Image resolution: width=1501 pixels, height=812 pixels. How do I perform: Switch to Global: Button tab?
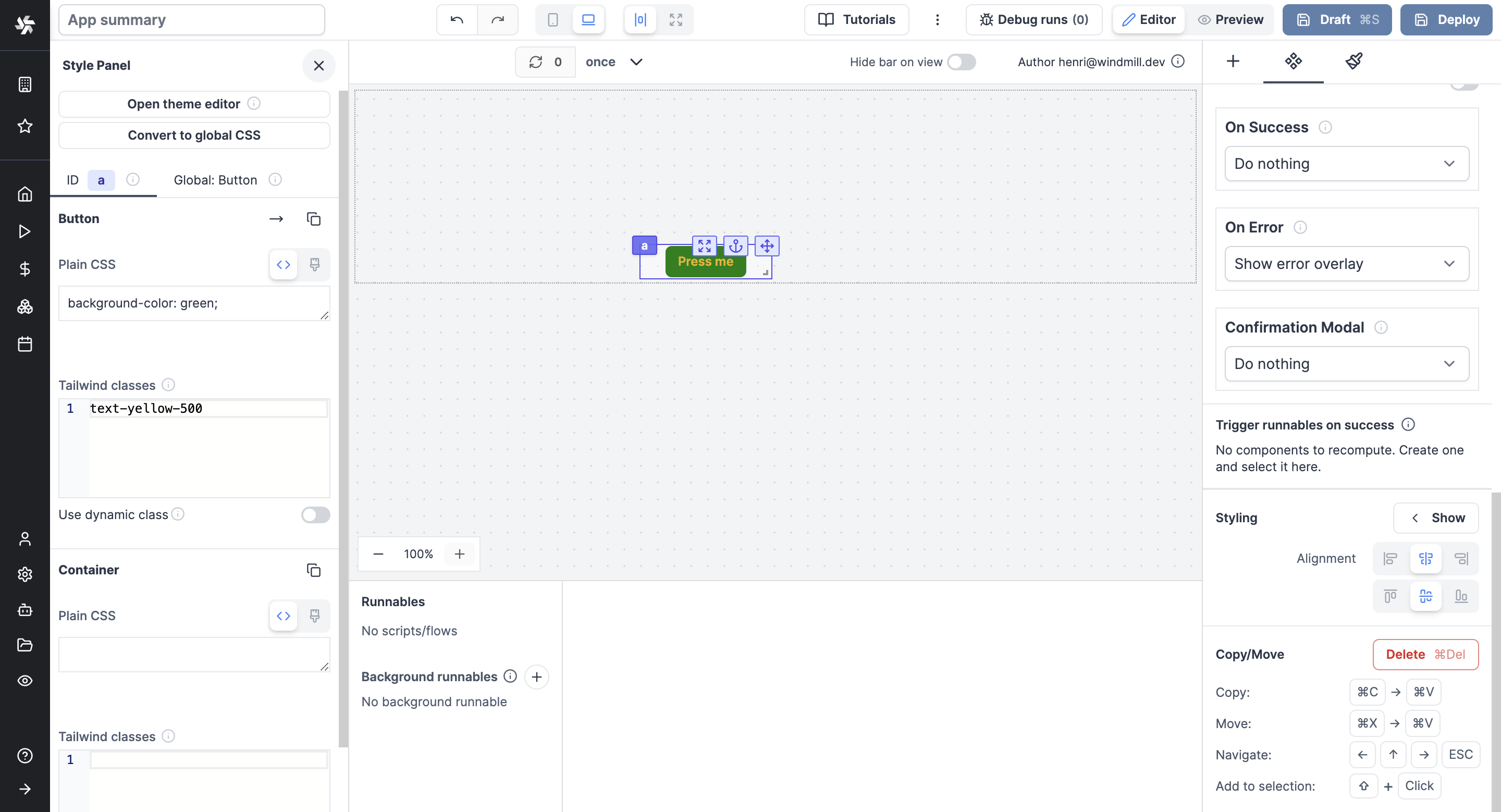[216, 180]
